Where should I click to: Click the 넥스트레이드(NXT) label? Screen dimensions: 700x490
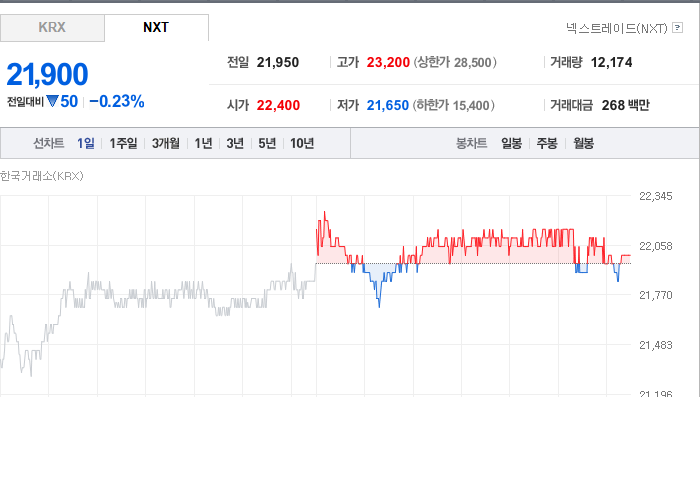pos(617,28)
